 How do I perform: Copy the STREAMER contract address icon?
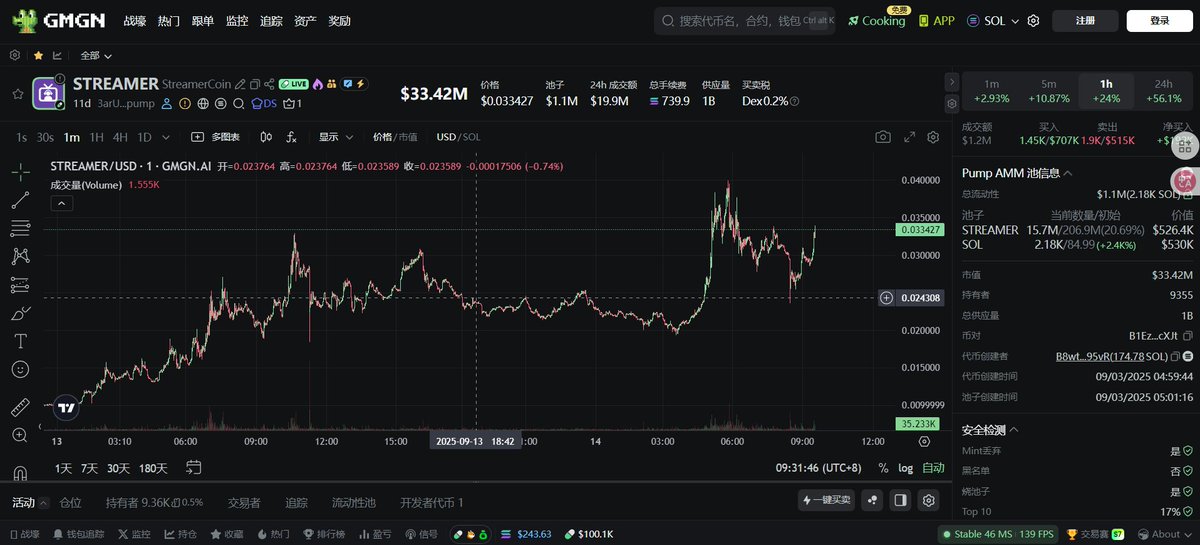pyautogui.click(x=255, y=84)
